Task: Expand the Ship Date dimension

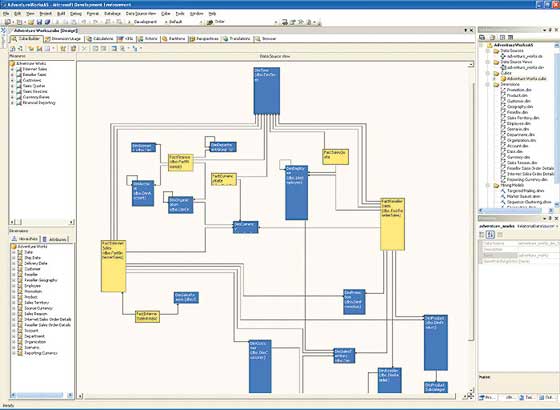Action: [x=14, y=258]
